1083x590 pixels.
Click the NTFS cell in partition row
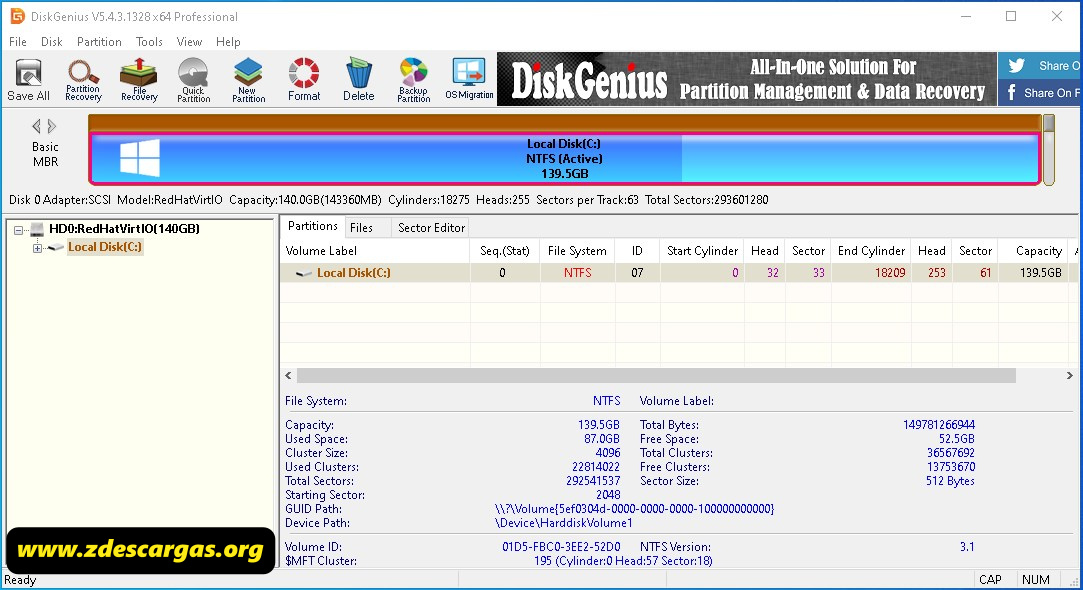point(577,273)
